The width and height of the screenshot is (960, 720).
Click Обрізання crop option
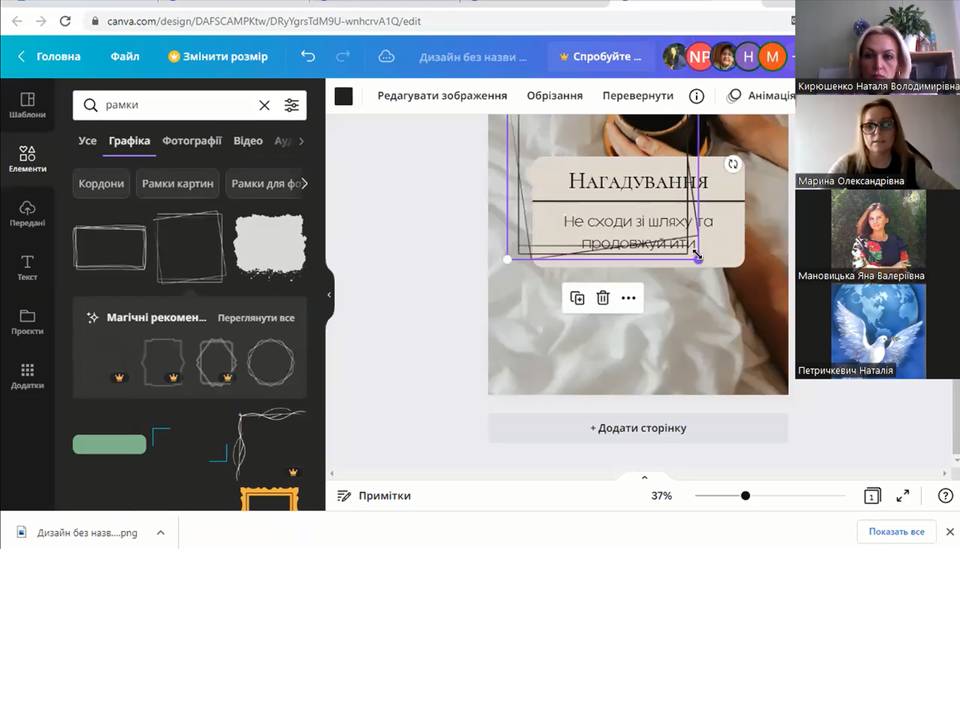tap(555, 96)
